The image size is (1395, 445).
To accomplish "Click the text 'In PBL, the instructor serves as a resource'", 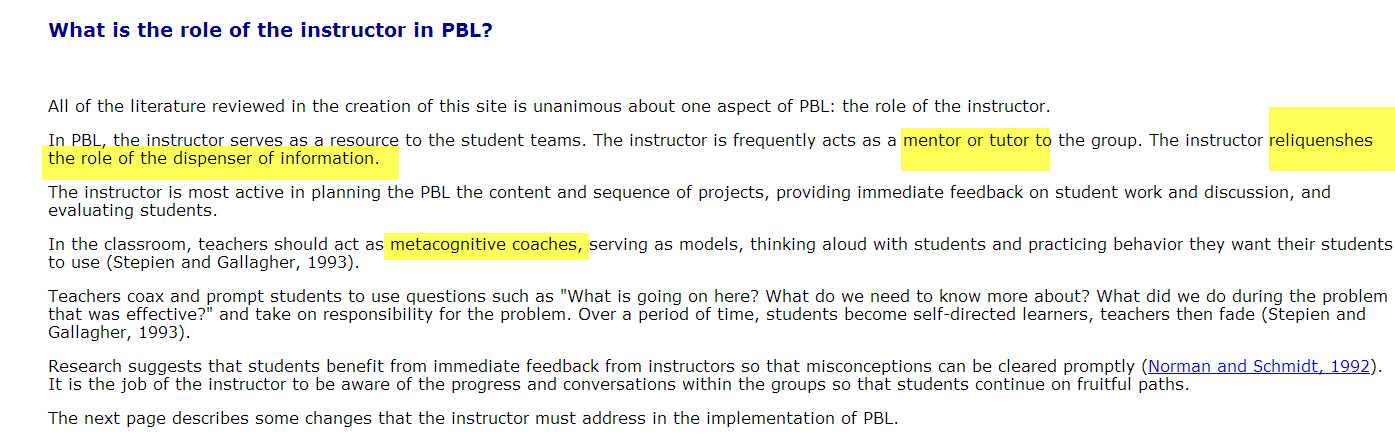I will point(223,140).
